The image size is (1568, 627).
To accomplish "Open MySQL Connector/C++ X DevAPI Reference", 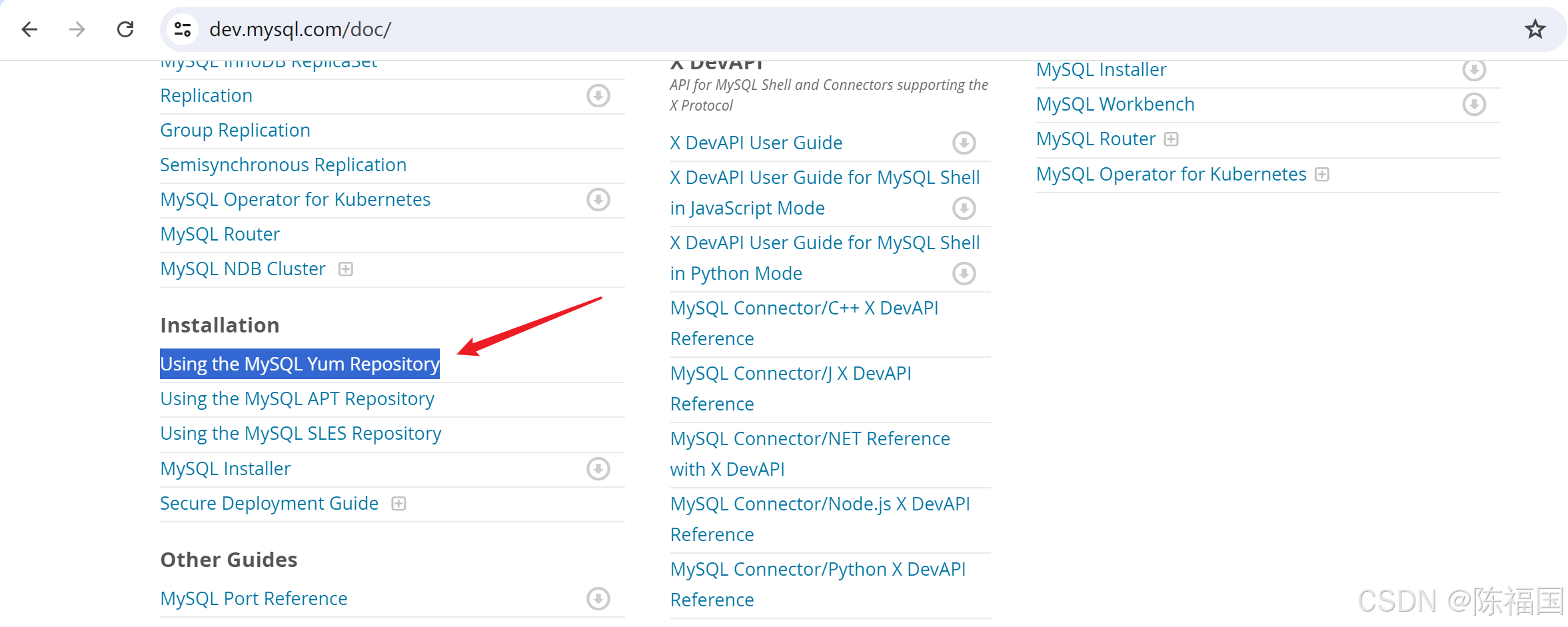I will click(x=804, y=323).
